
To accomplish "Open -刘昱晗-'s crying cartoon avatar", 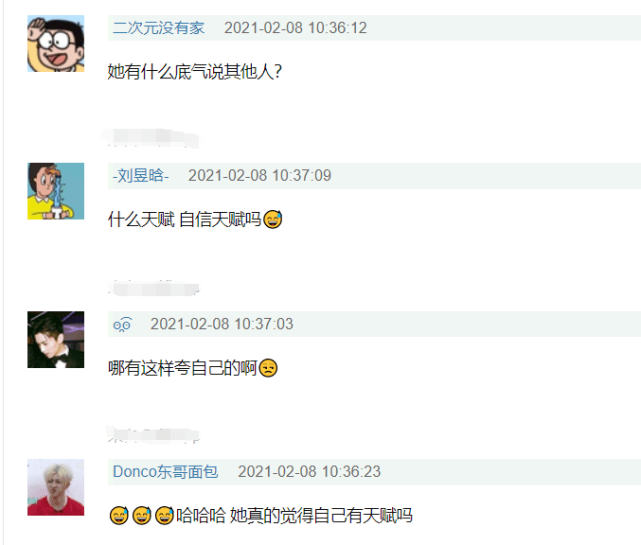I will (x=56, y=191).
